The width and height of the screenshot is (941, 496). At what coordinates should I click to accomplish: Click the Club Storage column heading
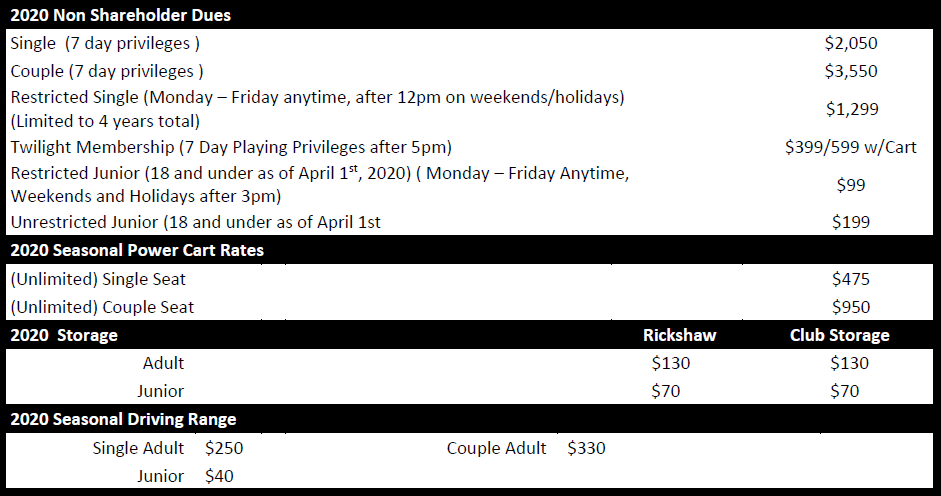[x=839, y=335]
